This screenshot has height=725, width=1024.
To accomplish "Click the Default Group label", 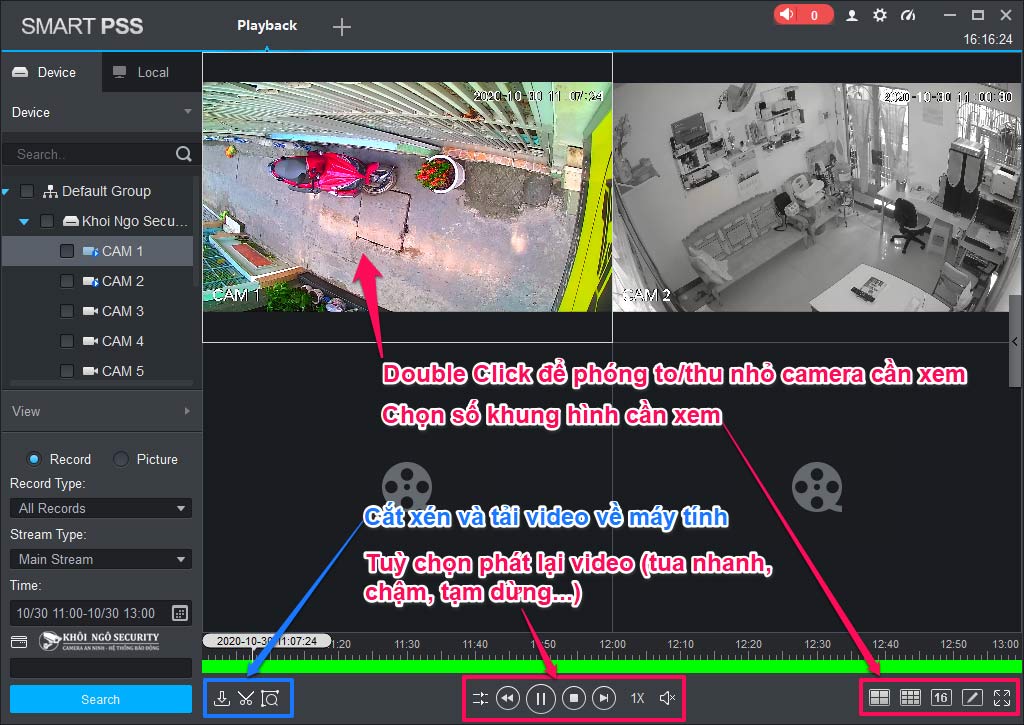I will click(x=106, y=191).
